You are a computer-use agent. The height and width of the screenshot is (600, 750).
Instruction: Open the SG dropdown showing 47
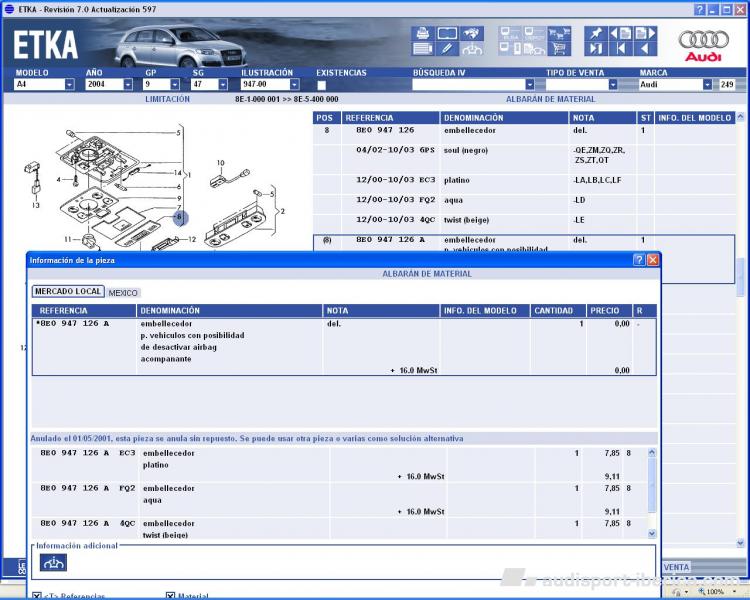coord(223,85)
